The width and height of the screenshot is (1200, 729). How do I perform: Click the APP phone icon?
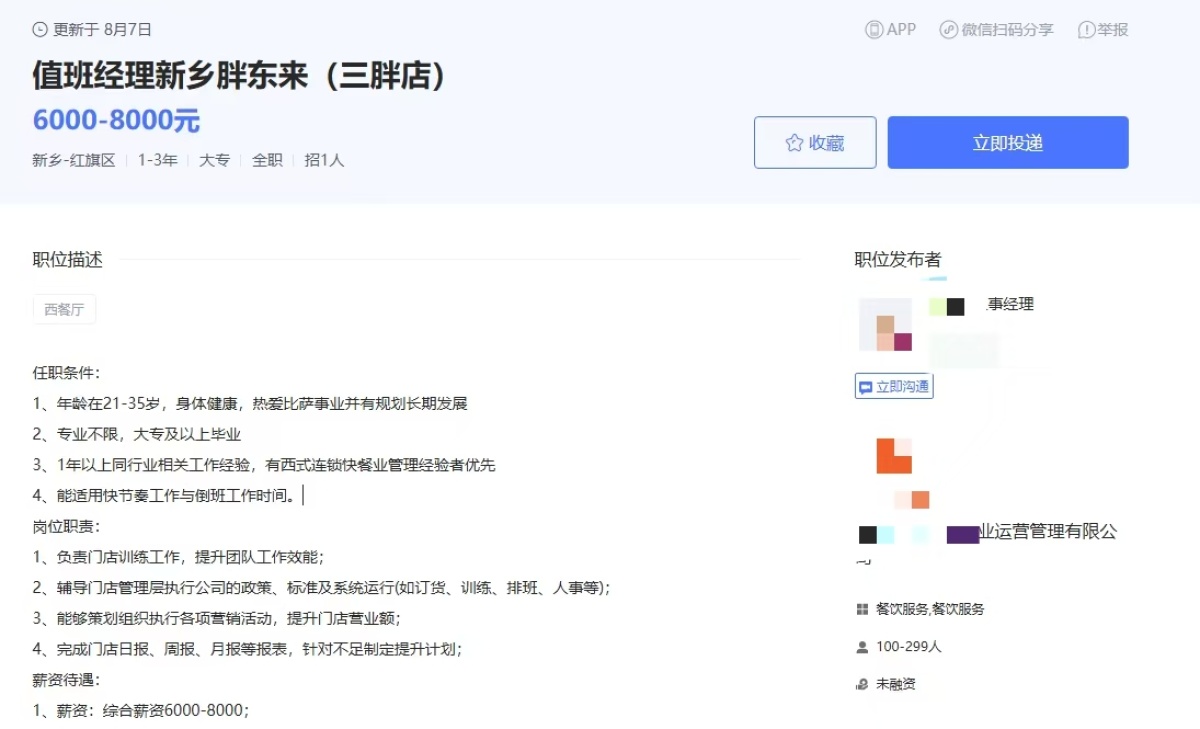(874, 30)
